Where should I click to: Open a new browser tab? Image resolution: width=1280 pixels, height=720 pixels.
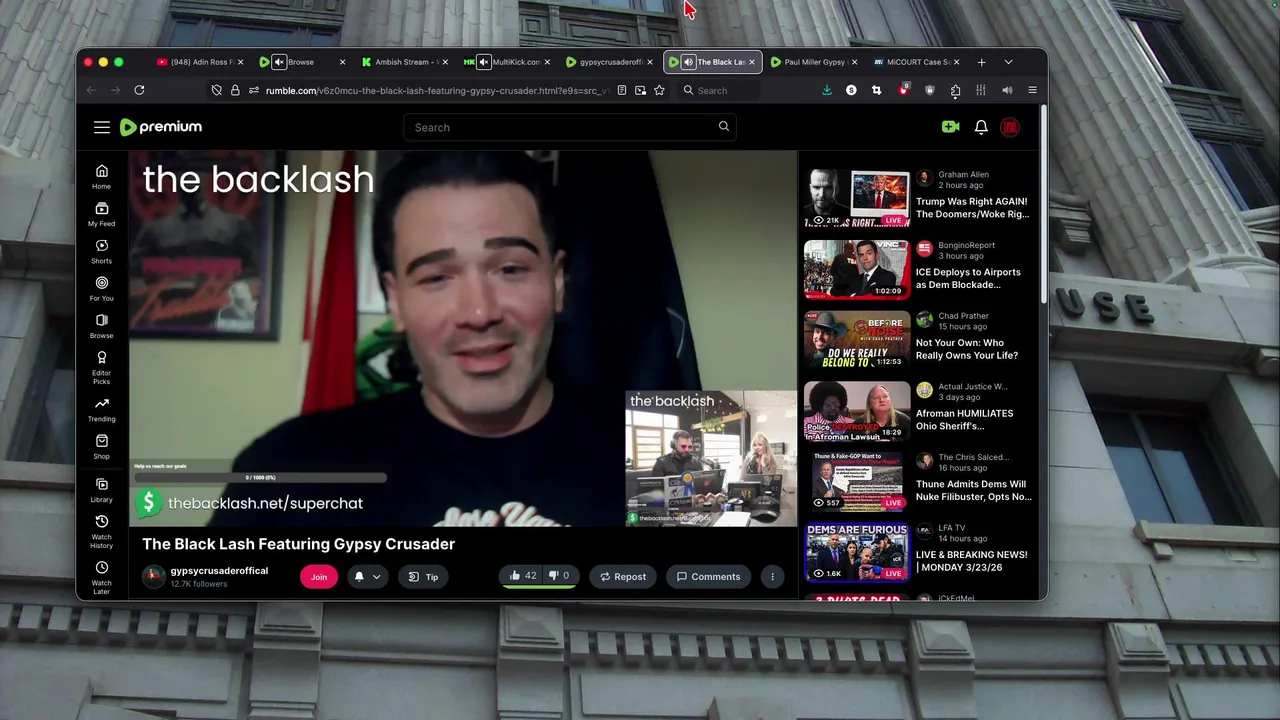981,62
